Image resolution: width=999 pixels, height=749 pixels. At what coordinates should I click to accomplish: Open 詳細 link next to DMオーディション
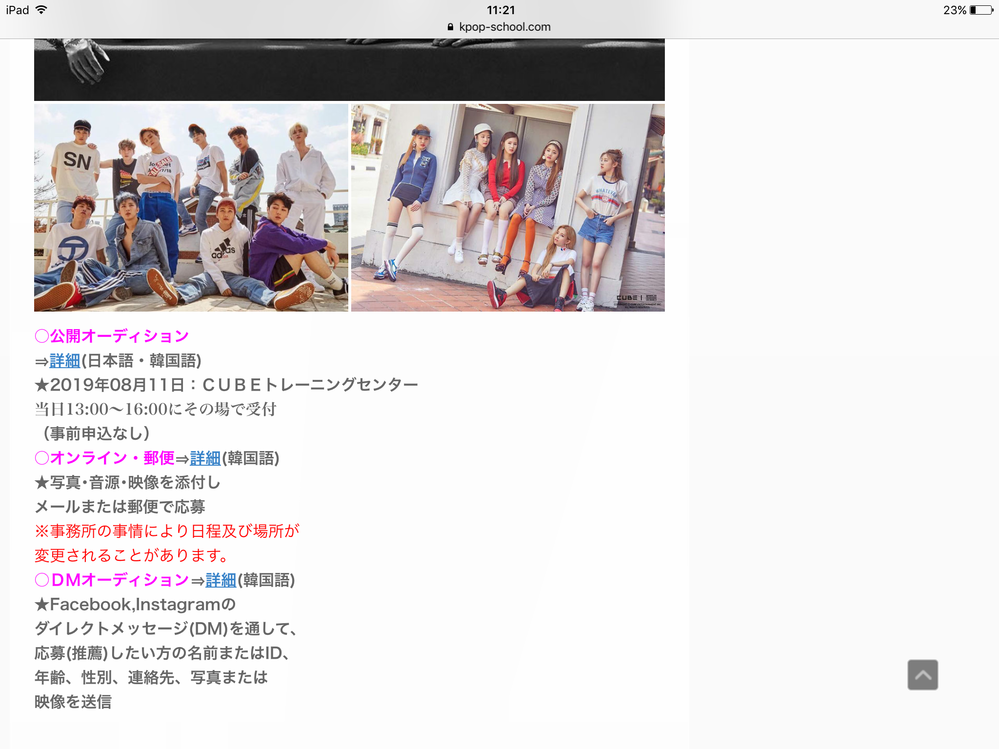click(221, 580)
